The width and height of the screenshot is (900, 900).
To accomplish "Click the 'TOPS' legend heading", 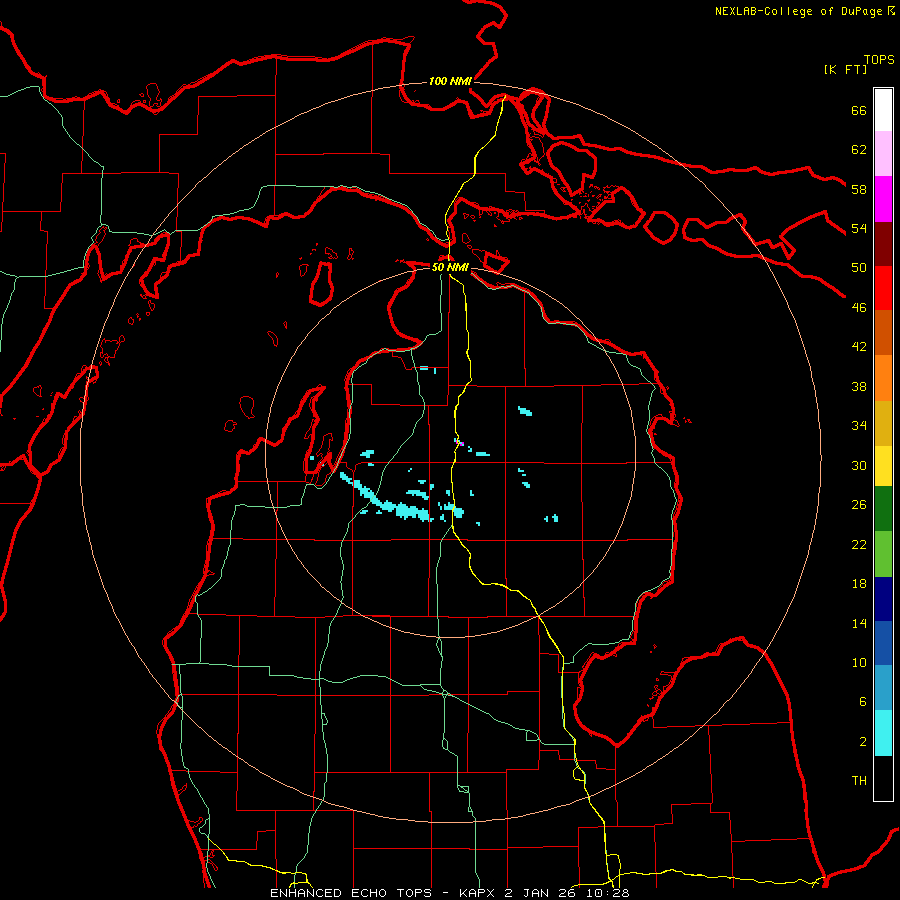I will 879,59.
